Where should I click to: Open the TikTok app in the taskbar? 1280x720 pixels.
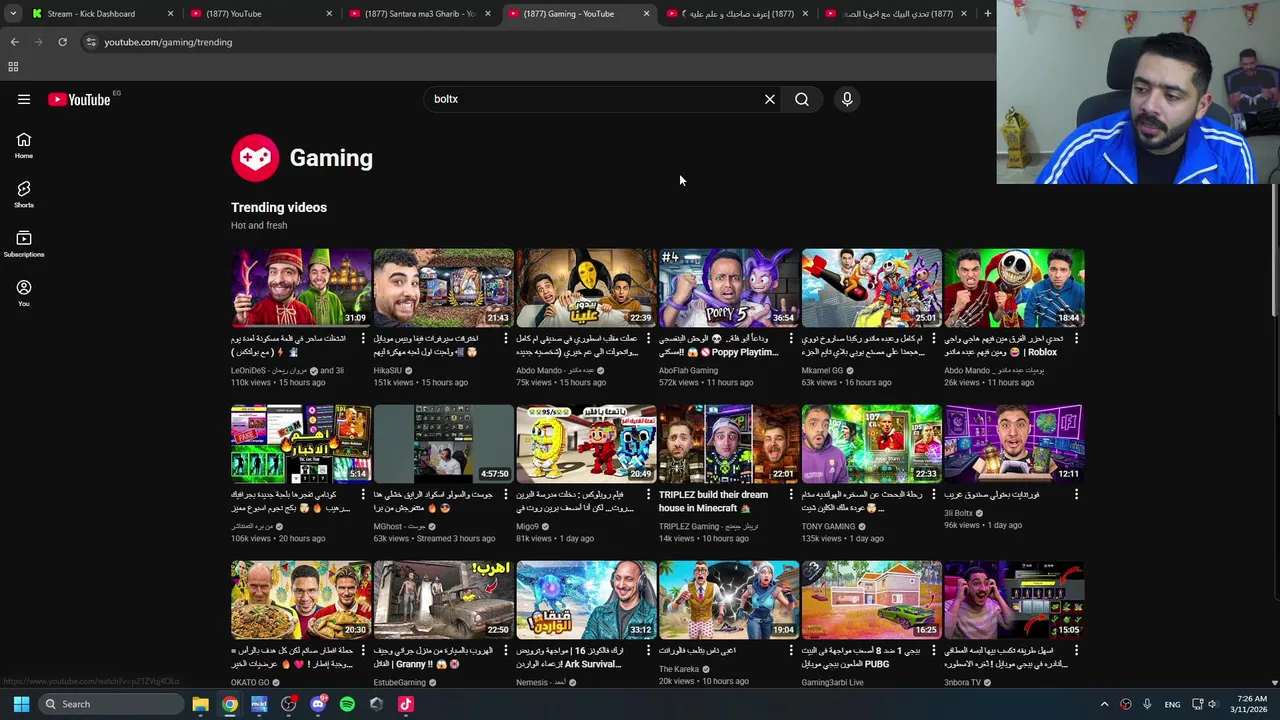405,704
